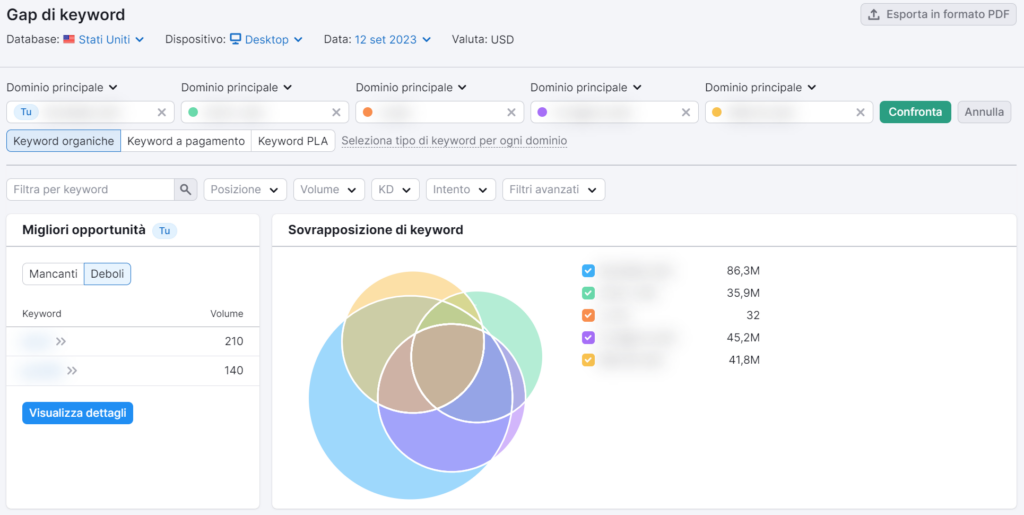Clear the yellow-dot domain field
This screenshot has height=515, width=1024.
click(x=861, y=112)
